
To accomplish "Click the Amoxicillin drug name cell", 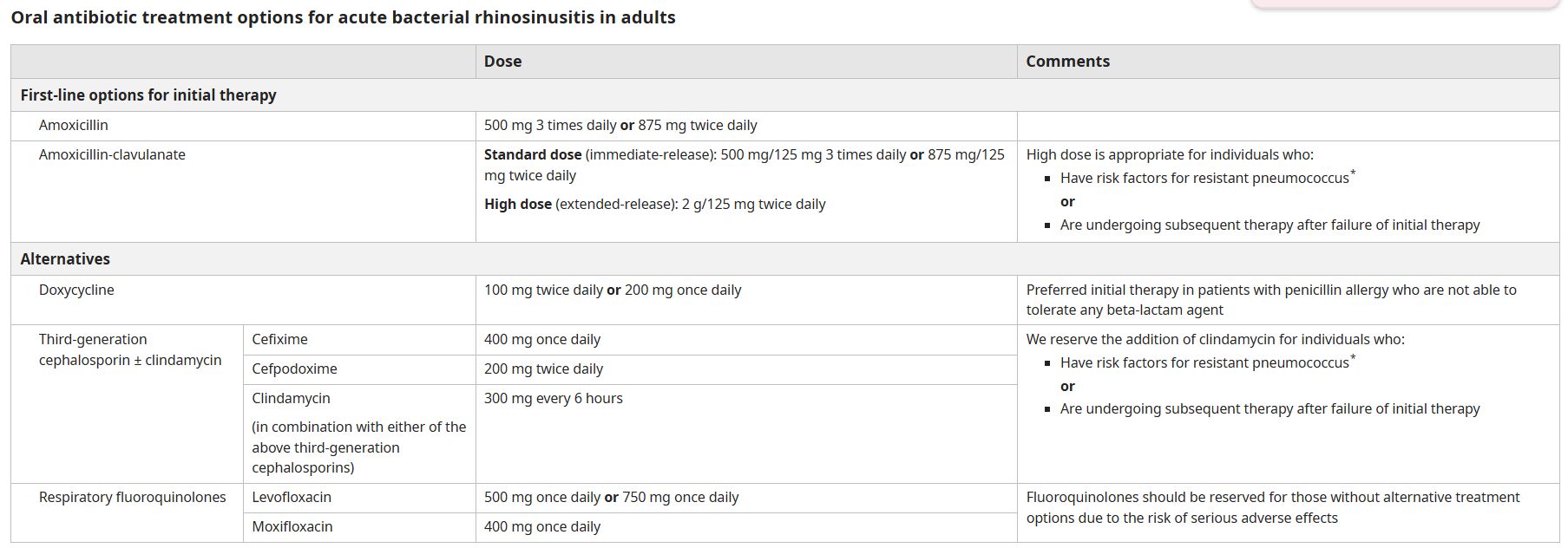I will point(74,126).
